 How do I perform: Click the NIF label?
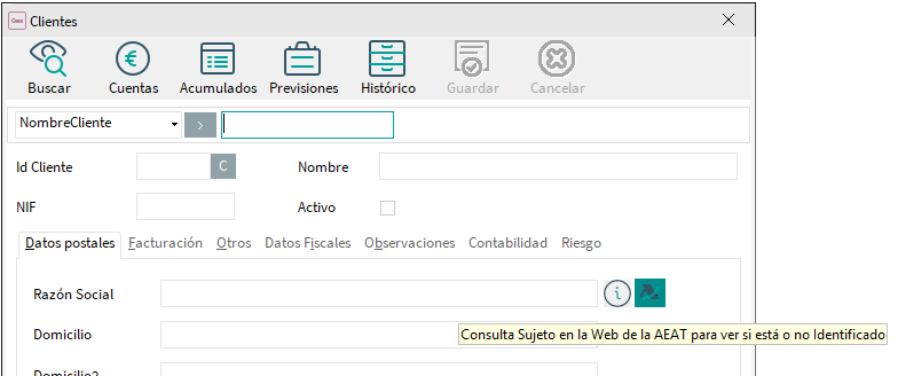click(x=26, y=208)
